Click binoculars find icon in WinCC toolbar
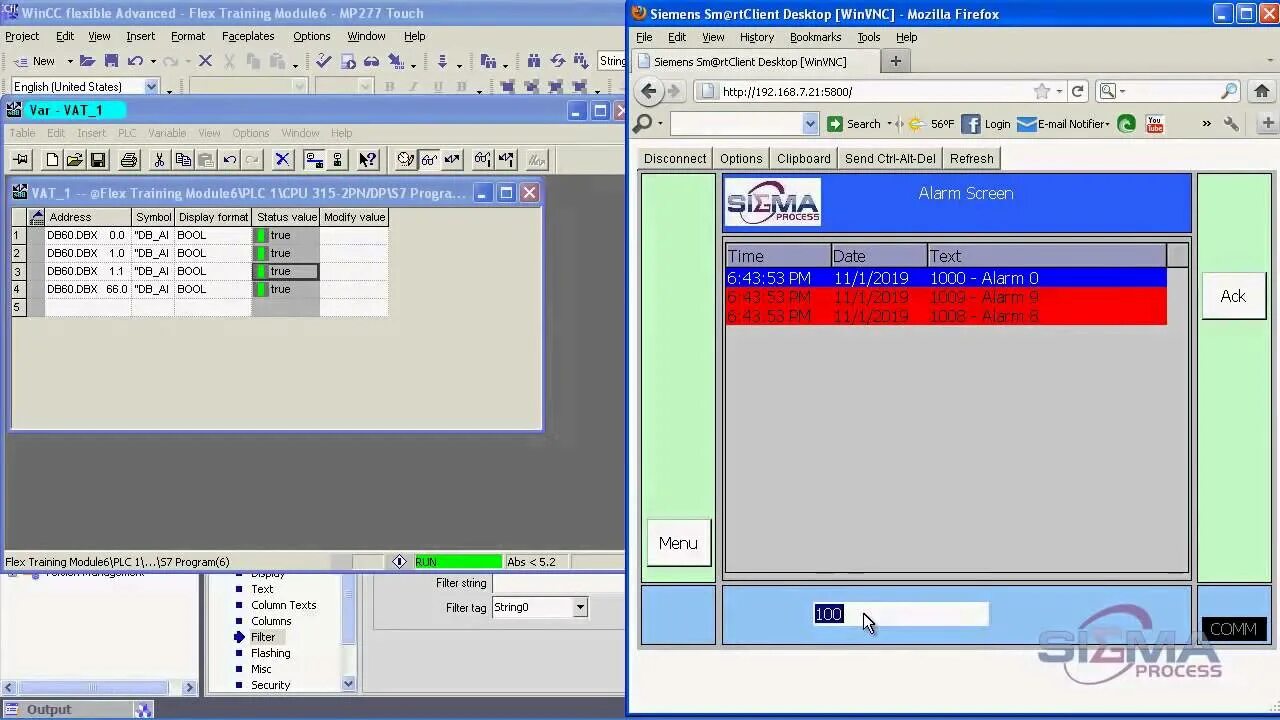The image size is (1280, 720). (534, 61)
